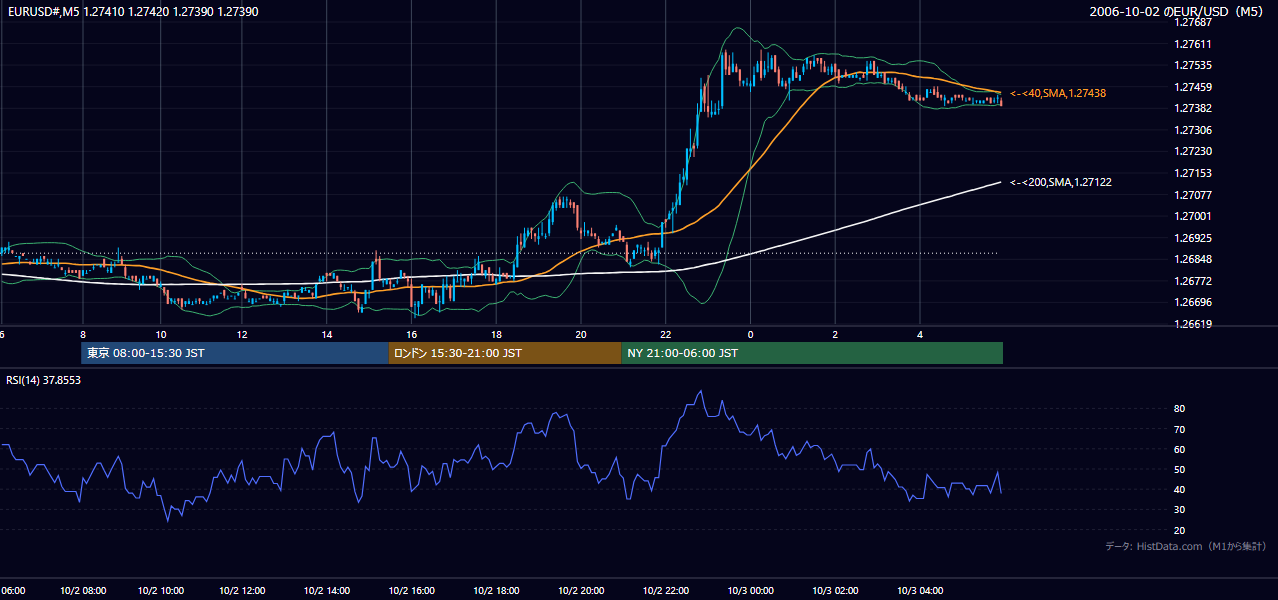Screen dimensions: 1278x600
Task: Click the 200 SMA 1.27122 label
Action: pos(1061,182)
